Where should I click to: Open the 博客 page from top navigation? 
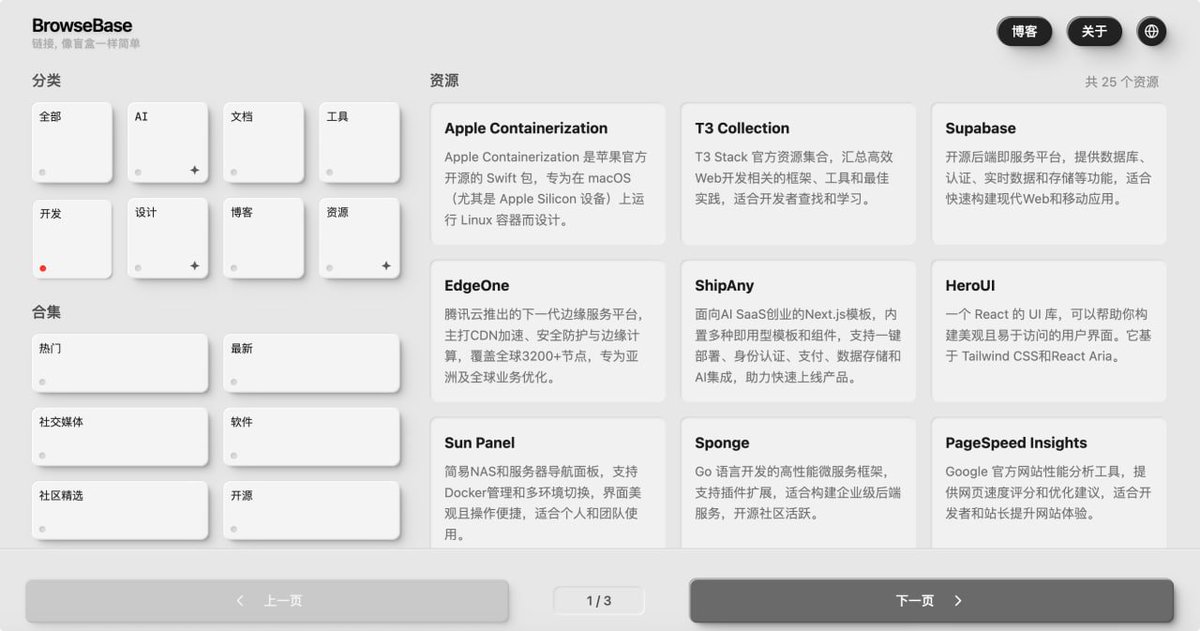1024,31
